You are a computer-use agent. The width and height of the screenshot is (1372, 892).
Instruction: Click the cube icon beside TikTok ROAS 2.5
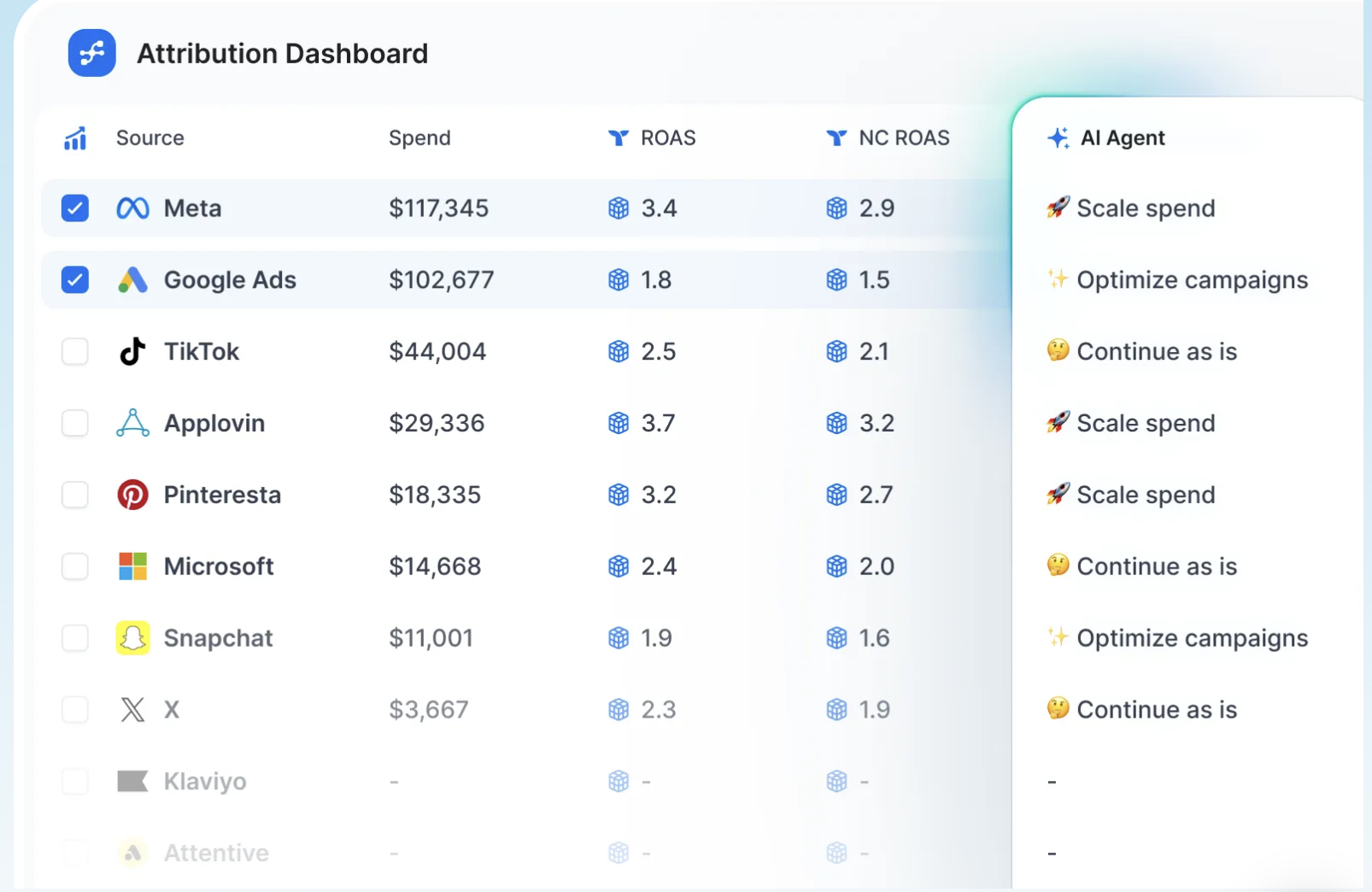point(619,351)
